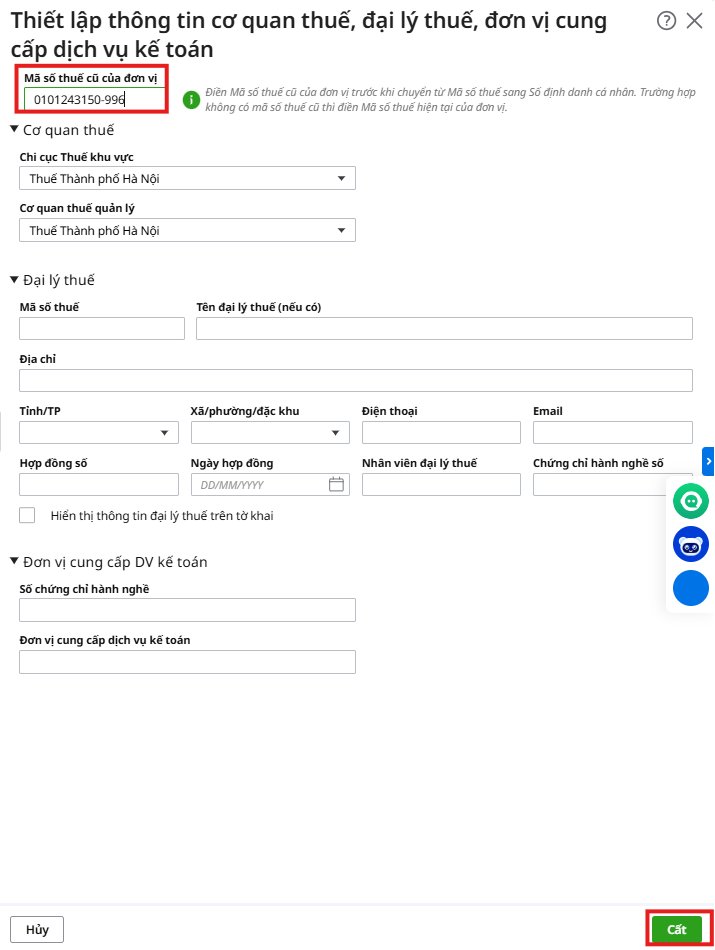Open the calendar picker for Ngày hợp đồng
This screenshot has height=950, width=715.
click(x=336, y=484)
